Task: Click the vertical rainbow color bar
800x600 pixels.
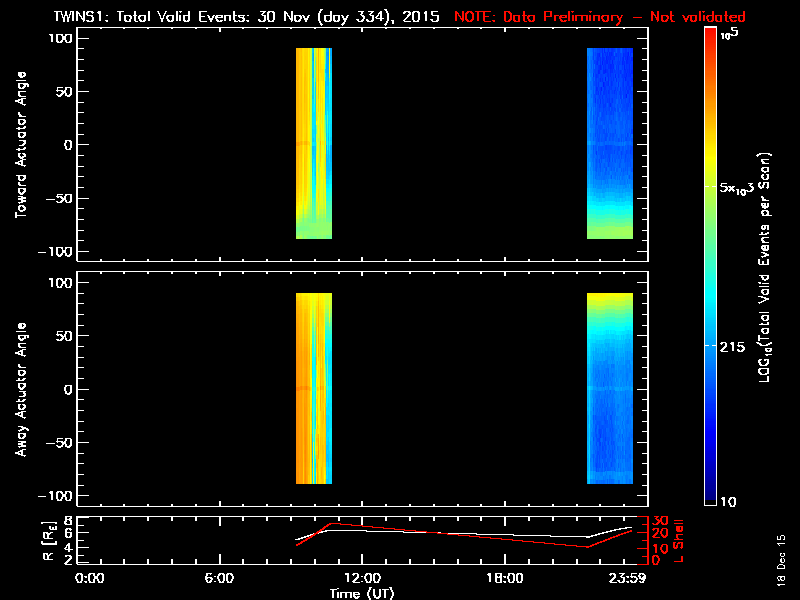Action: pos(711,265)
